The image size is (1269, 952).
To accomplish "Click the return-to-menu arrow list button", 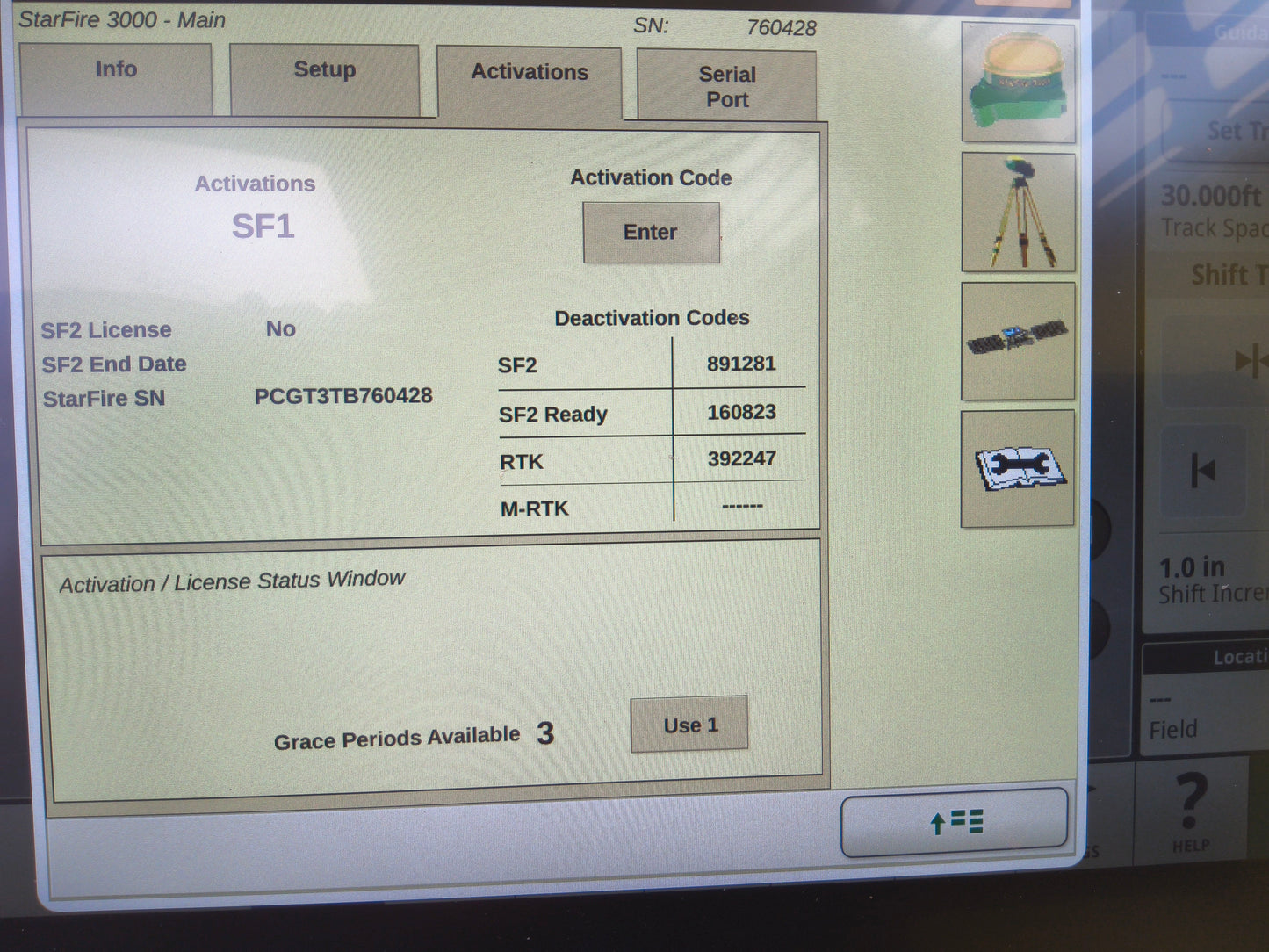I will (955, 822).
